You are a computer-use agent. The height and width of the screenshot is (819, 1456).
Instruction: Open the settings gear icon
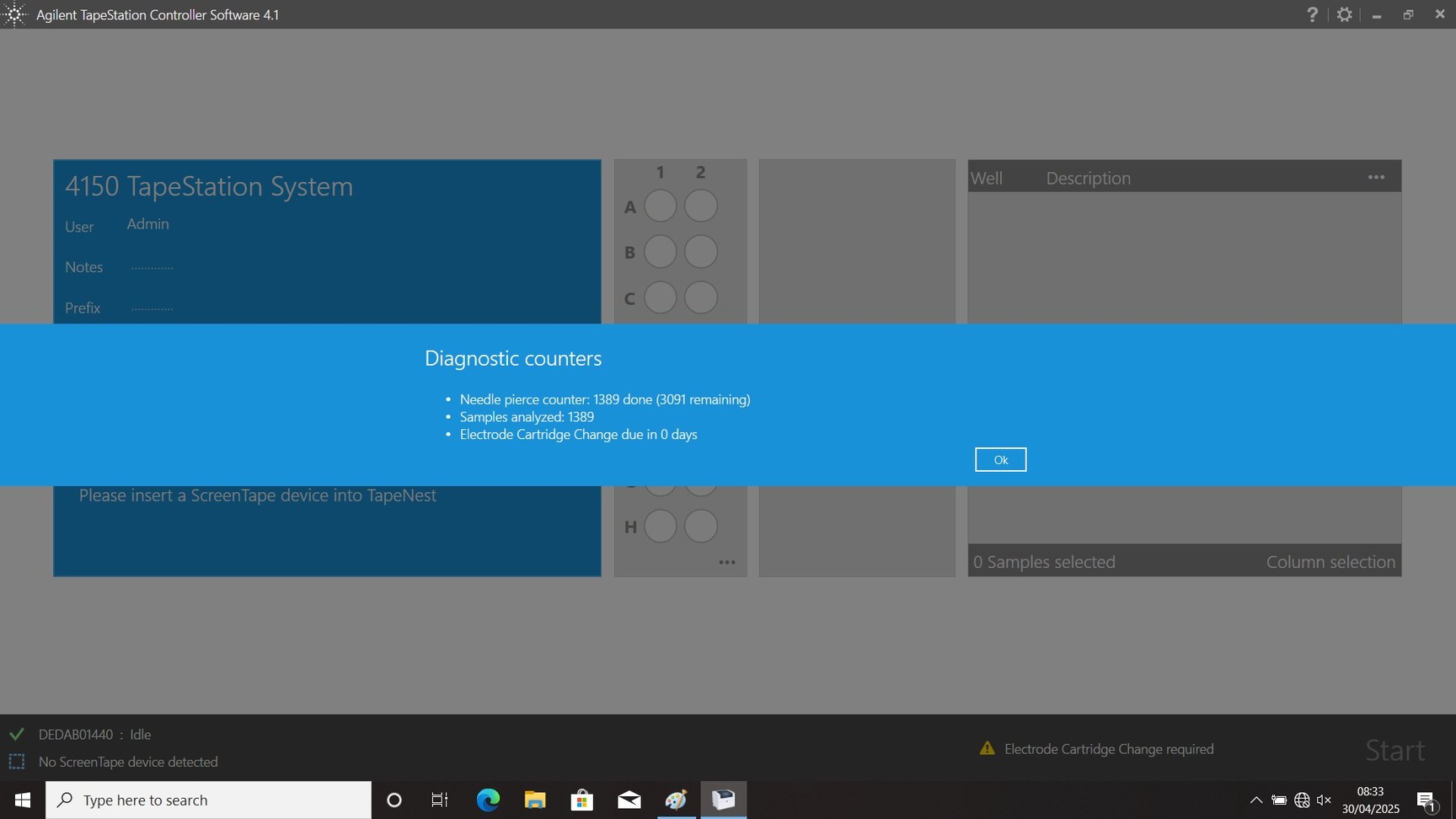(1345, 14)
